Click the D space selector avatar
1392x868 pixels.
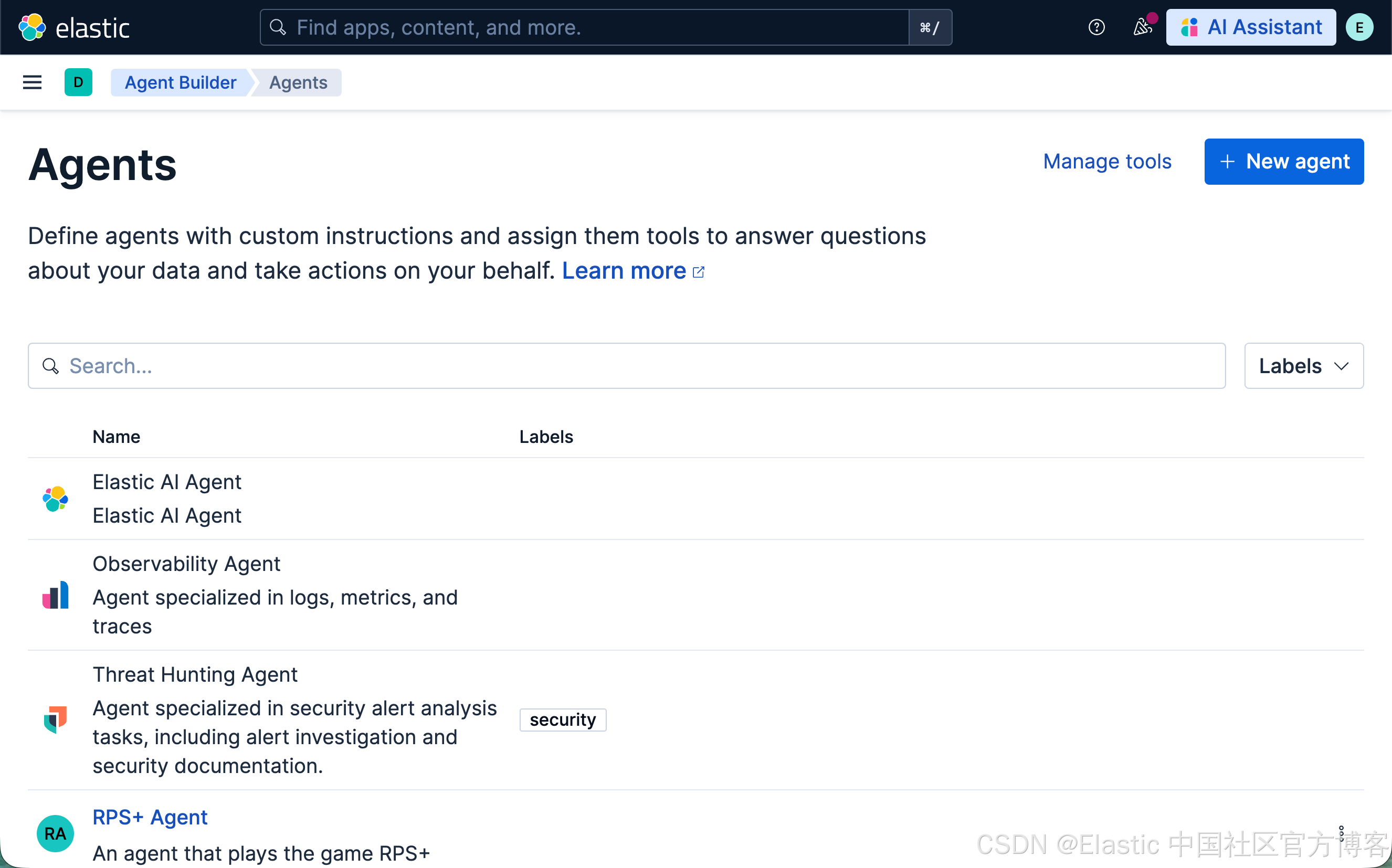click(78, 82)
